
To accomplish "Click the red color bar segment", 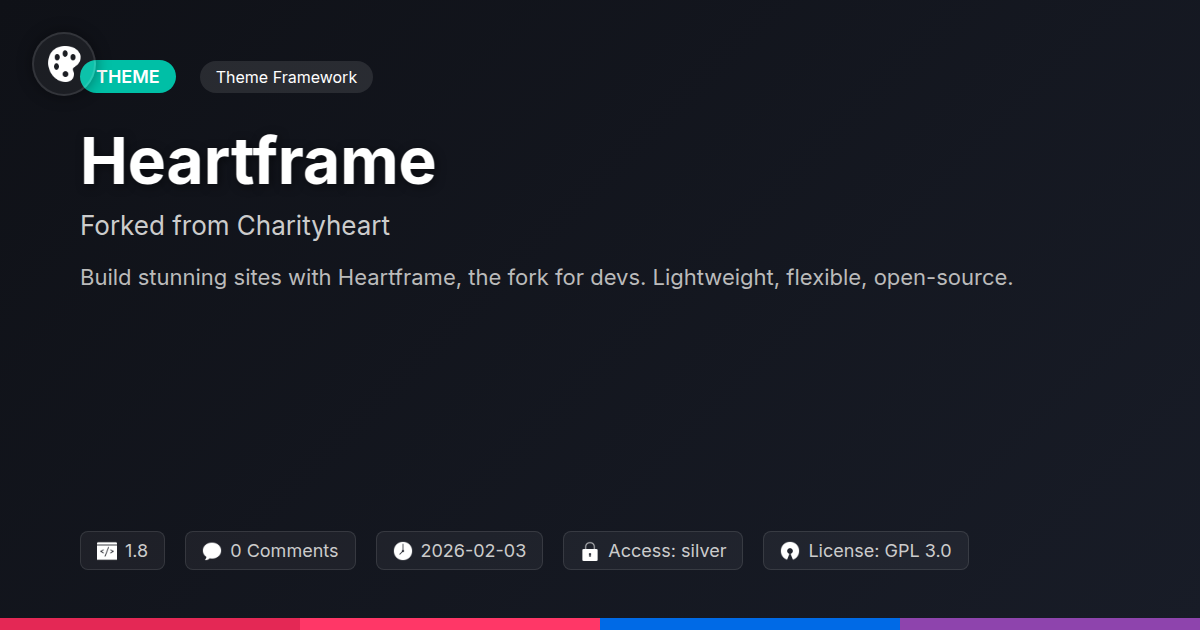I will [x=150, y=624].
